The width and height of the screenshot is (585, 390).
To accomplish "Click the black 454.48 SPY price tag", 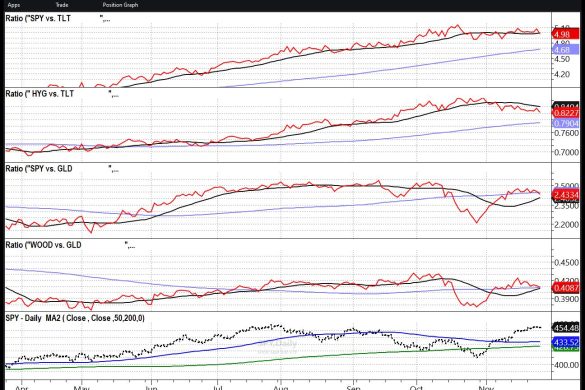I will tap(566, 328).
